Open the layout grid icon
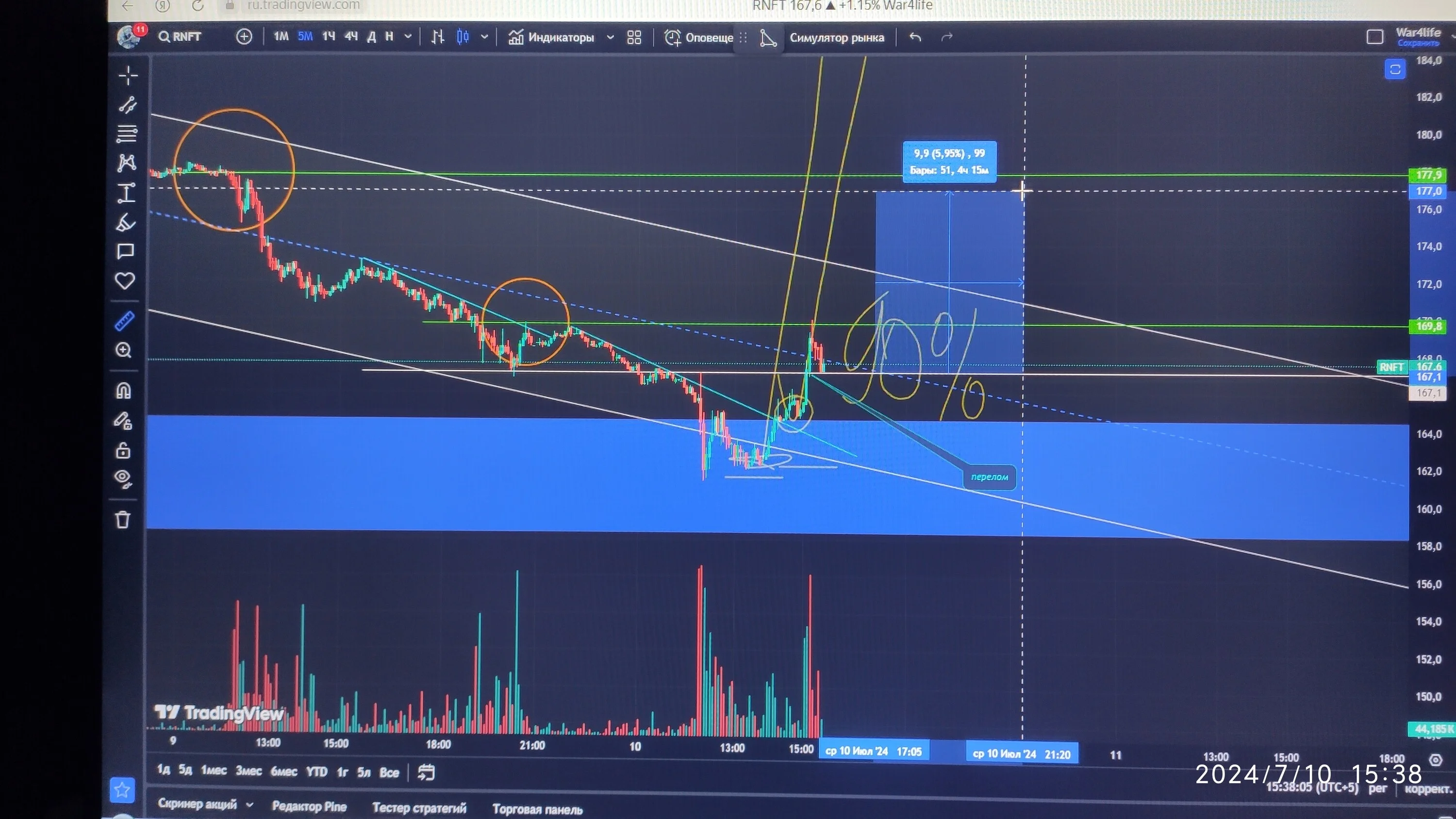 click(x=634, y=37)
